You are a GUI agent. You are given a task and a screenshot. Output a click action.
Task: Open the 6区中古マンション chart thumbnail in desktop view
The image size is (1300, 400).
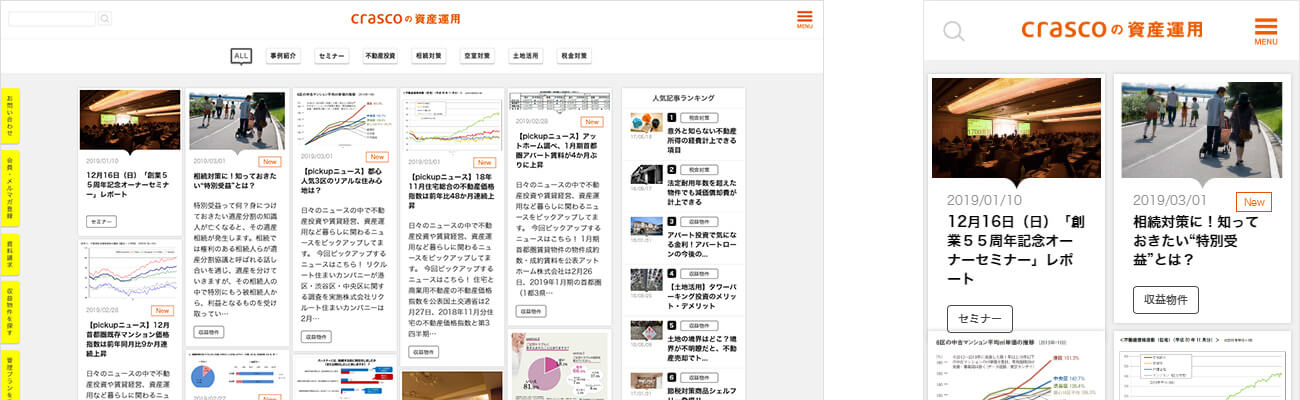[344, 120]
